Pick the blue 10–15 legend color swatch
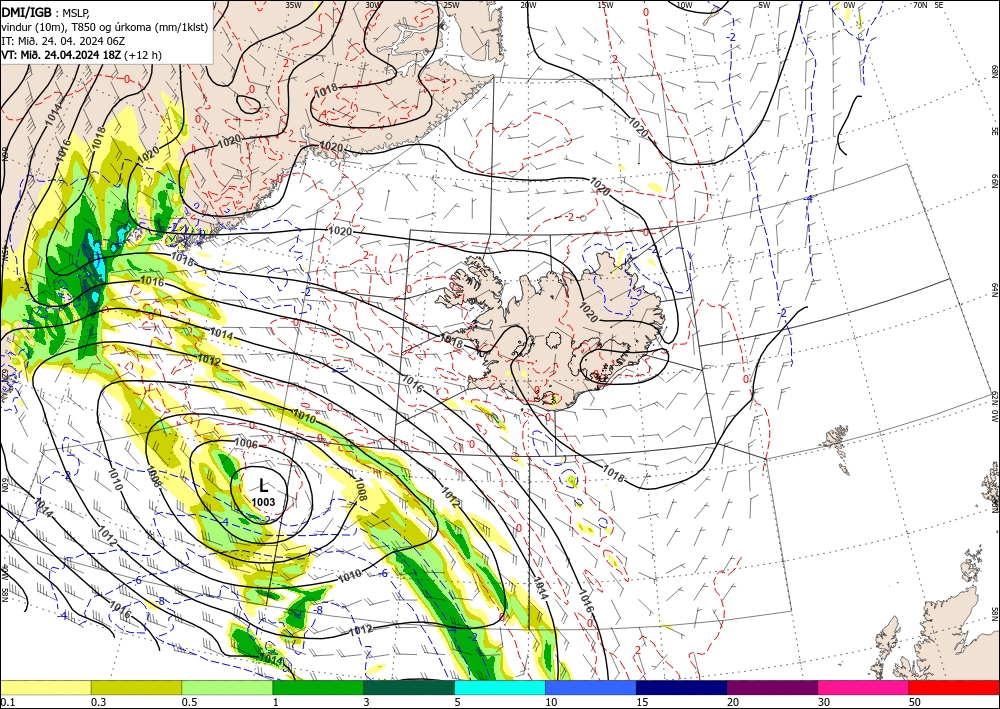 (x=591, y=687)
